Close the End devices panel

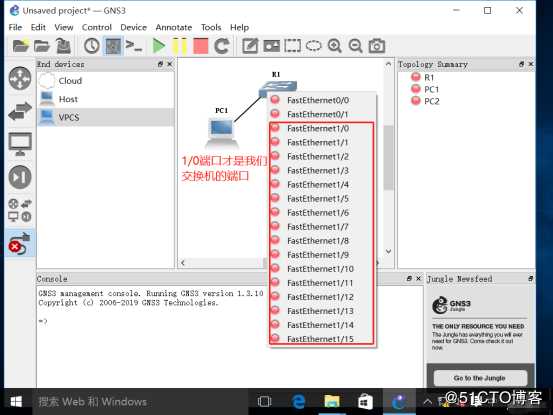click(170, 64)
